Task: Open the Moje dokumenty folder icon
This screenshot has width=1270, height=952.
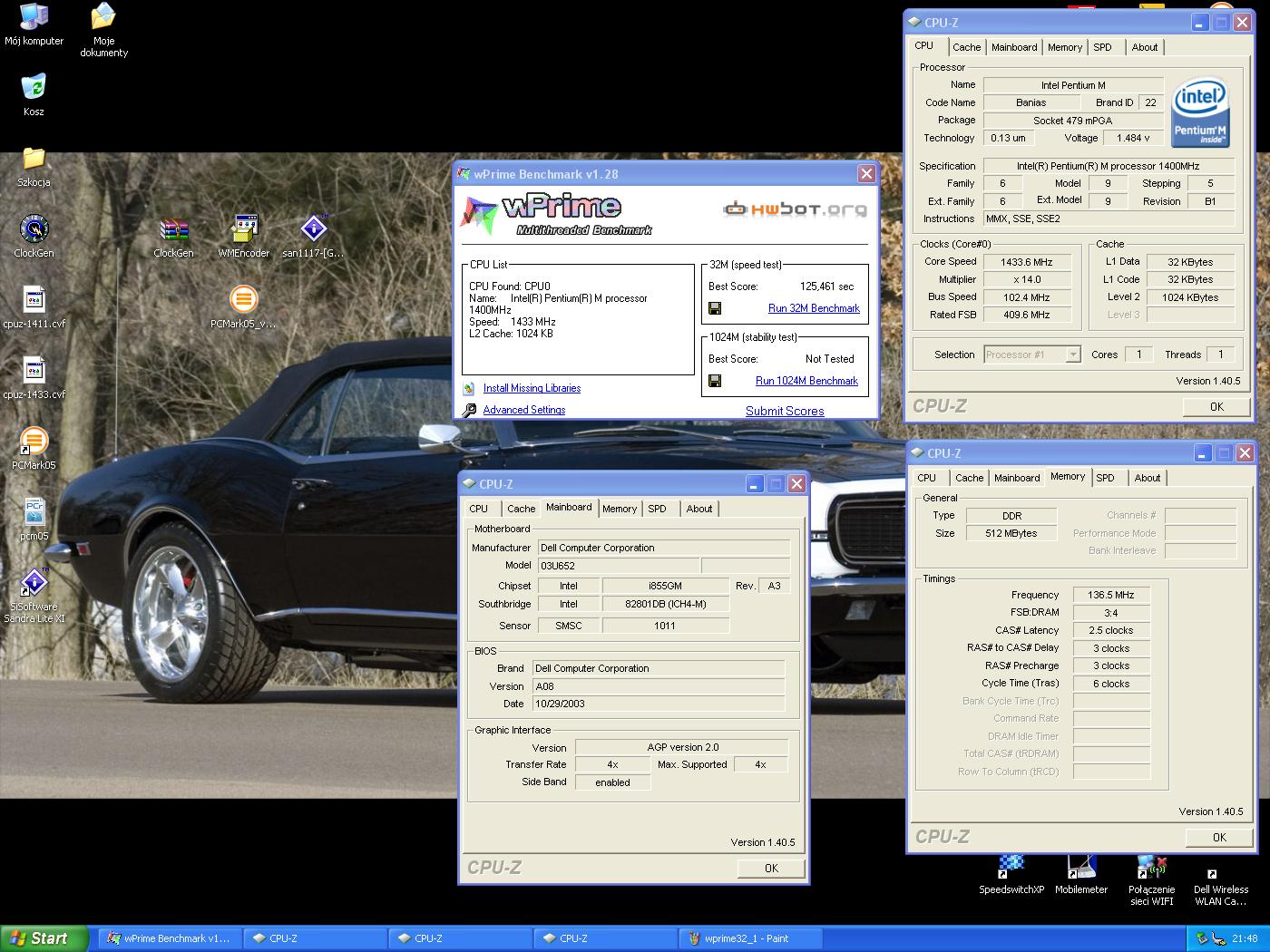Action: 103,17
